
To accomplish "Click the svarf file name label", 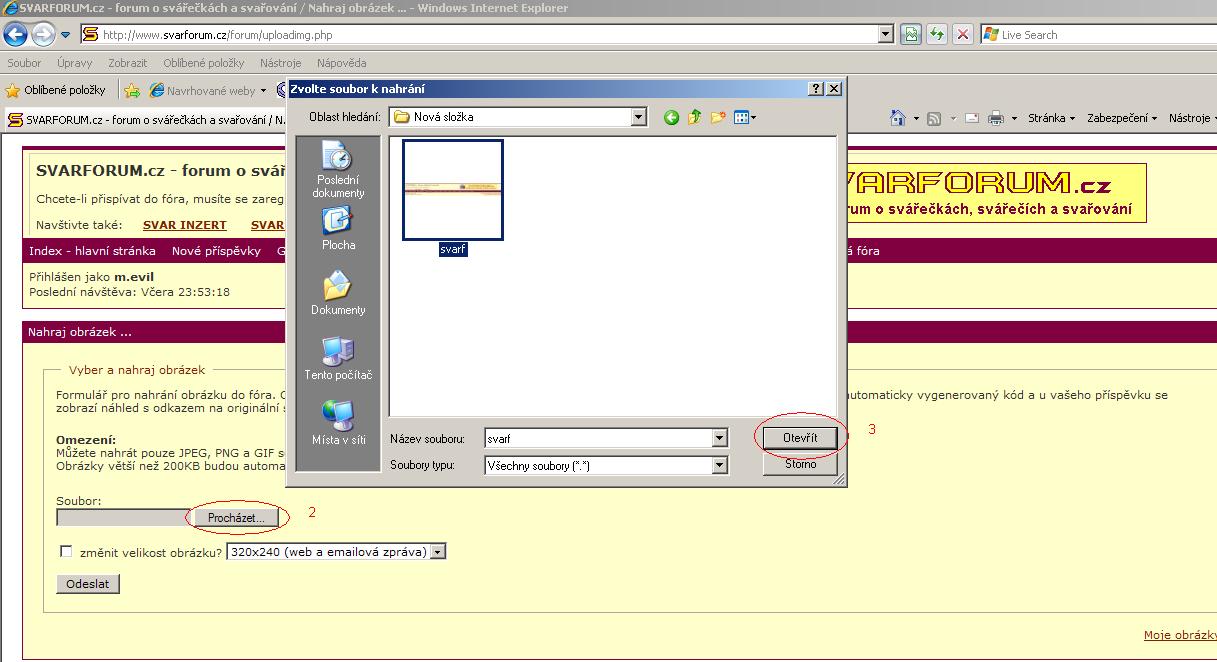I will point(453,249).
